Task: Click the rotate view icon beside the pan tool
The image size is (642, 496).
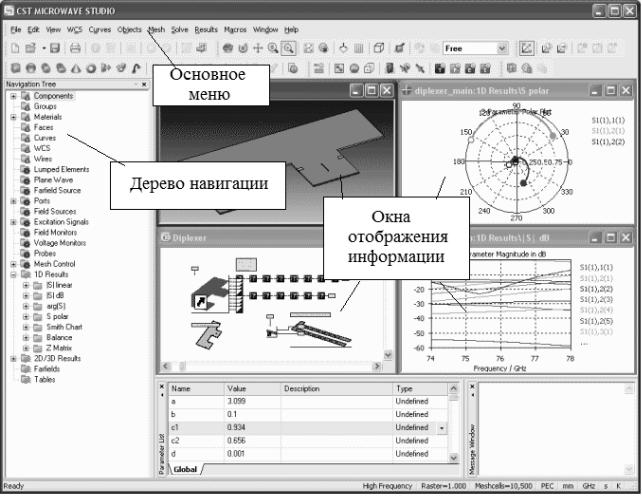Action: point(243,48)
